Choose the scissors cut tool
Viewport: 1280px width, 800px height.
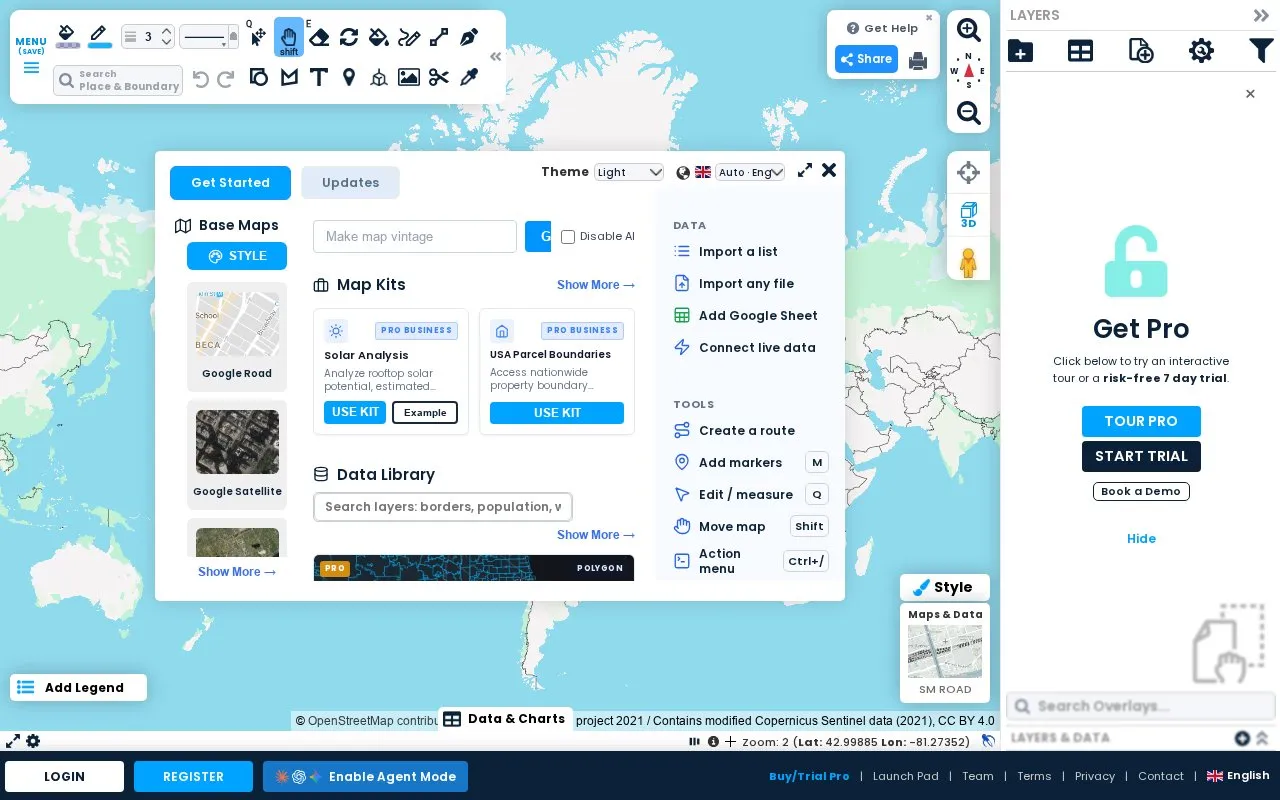click(439, 77)
